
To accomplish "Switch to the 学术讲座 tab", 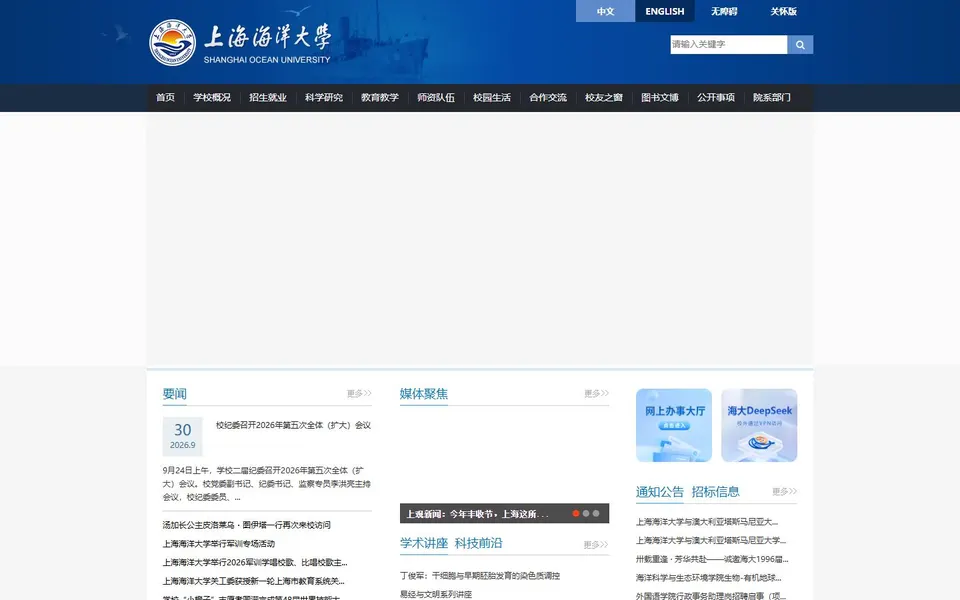I will coord(424,543).
